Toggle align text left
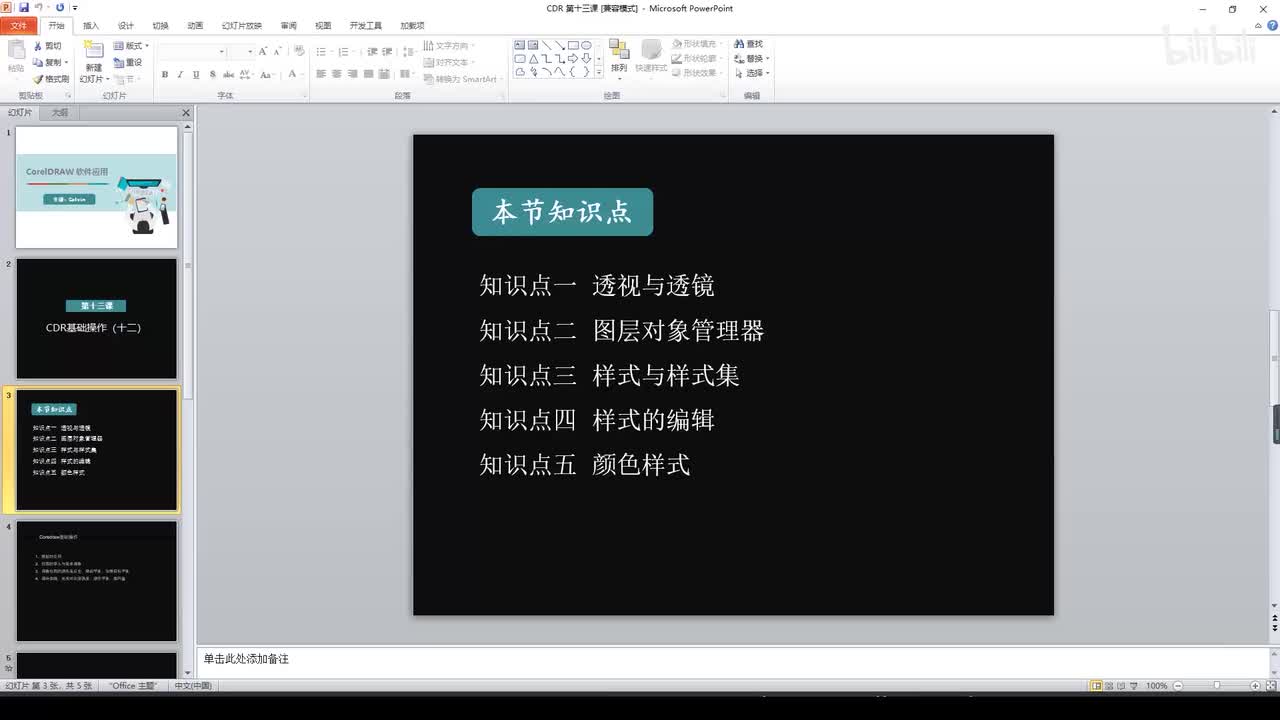 [x=321, y=74]
